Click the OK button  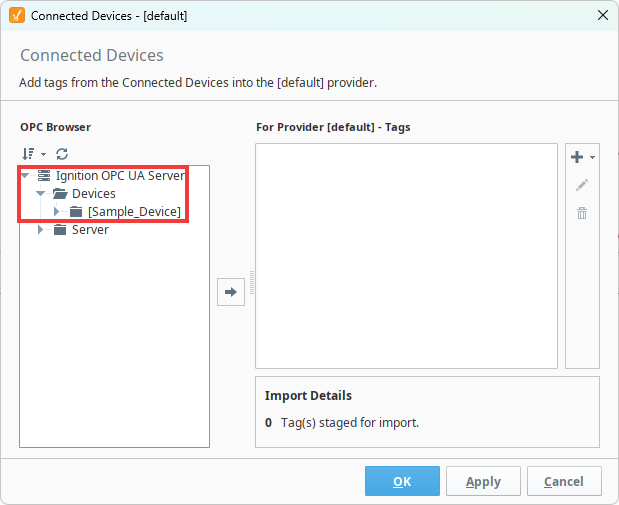click(x=402, y=481)
